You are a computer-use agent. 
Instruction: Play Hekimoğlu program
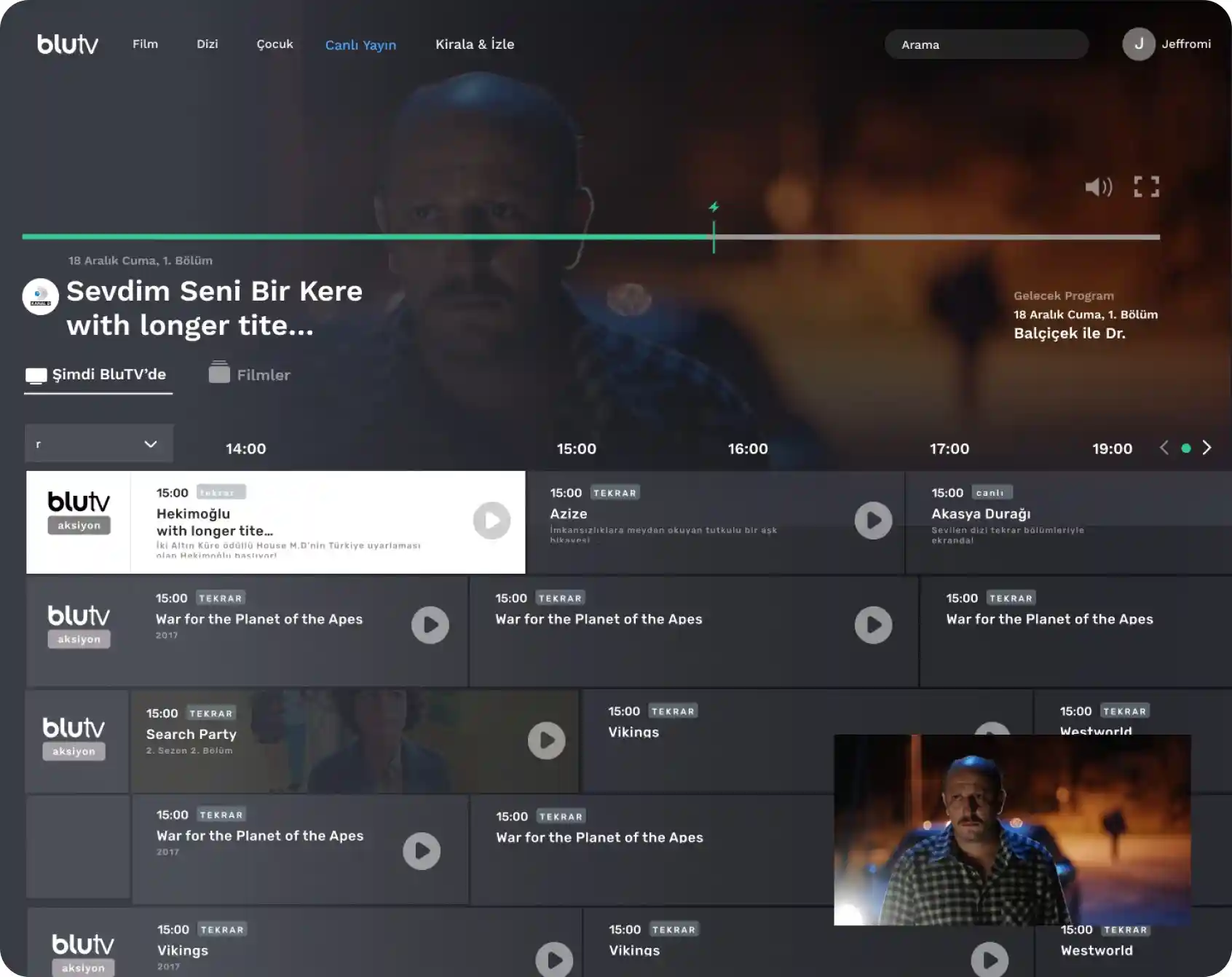[492, 521]
